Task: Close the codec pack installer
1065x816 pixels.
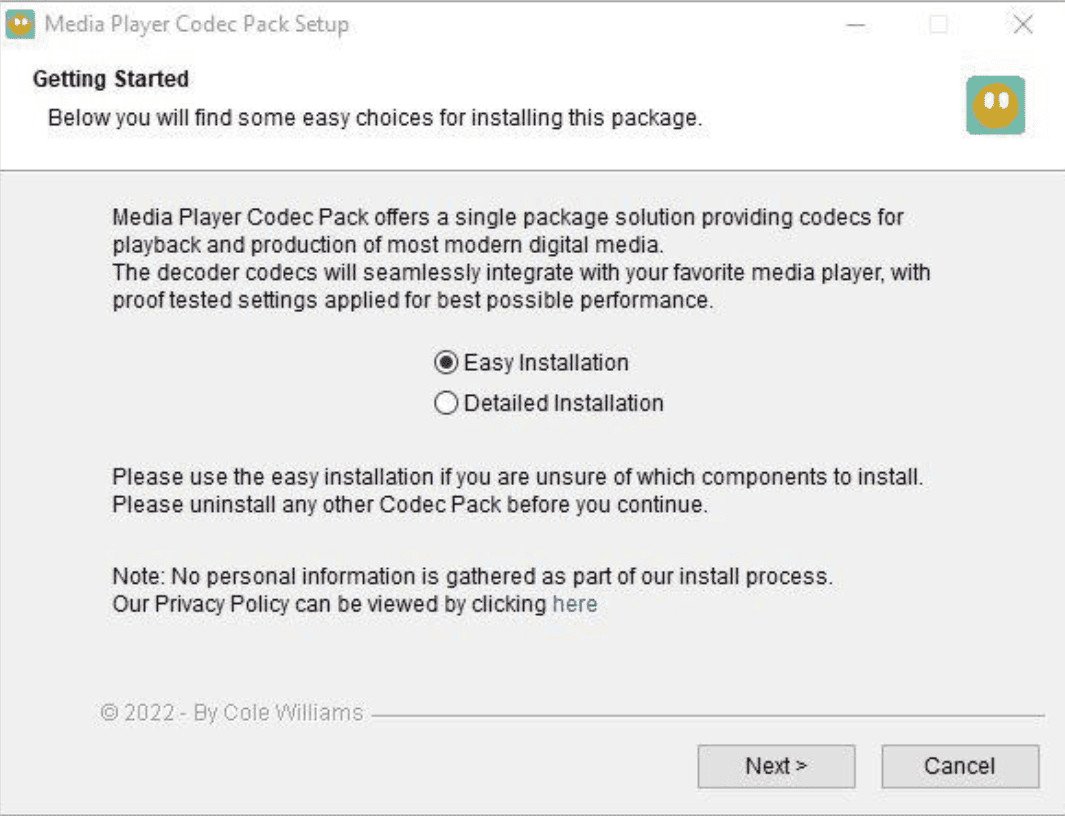Action: click(x=1022, y=24)
